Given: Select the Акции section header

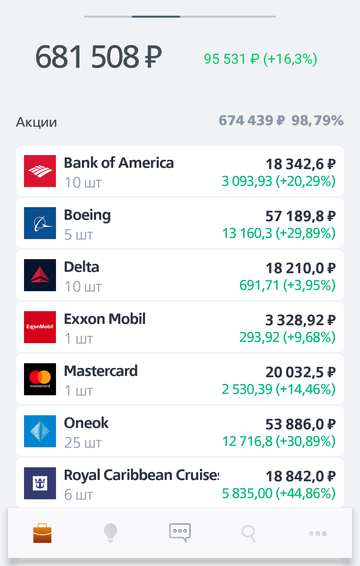Looking at the screenshot, I should (36, 122).
